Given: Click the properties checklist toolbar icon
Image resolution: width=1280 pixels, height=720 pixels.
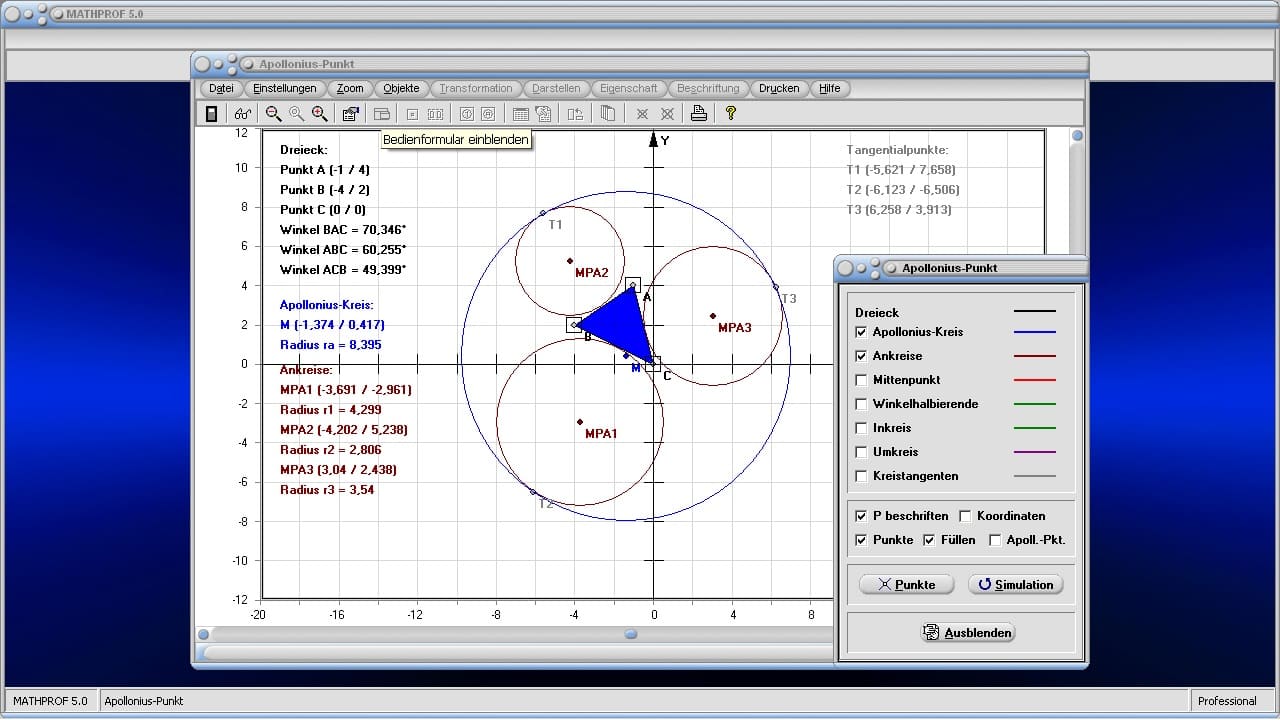Looking at the screenshot, I should coord(350,114).
